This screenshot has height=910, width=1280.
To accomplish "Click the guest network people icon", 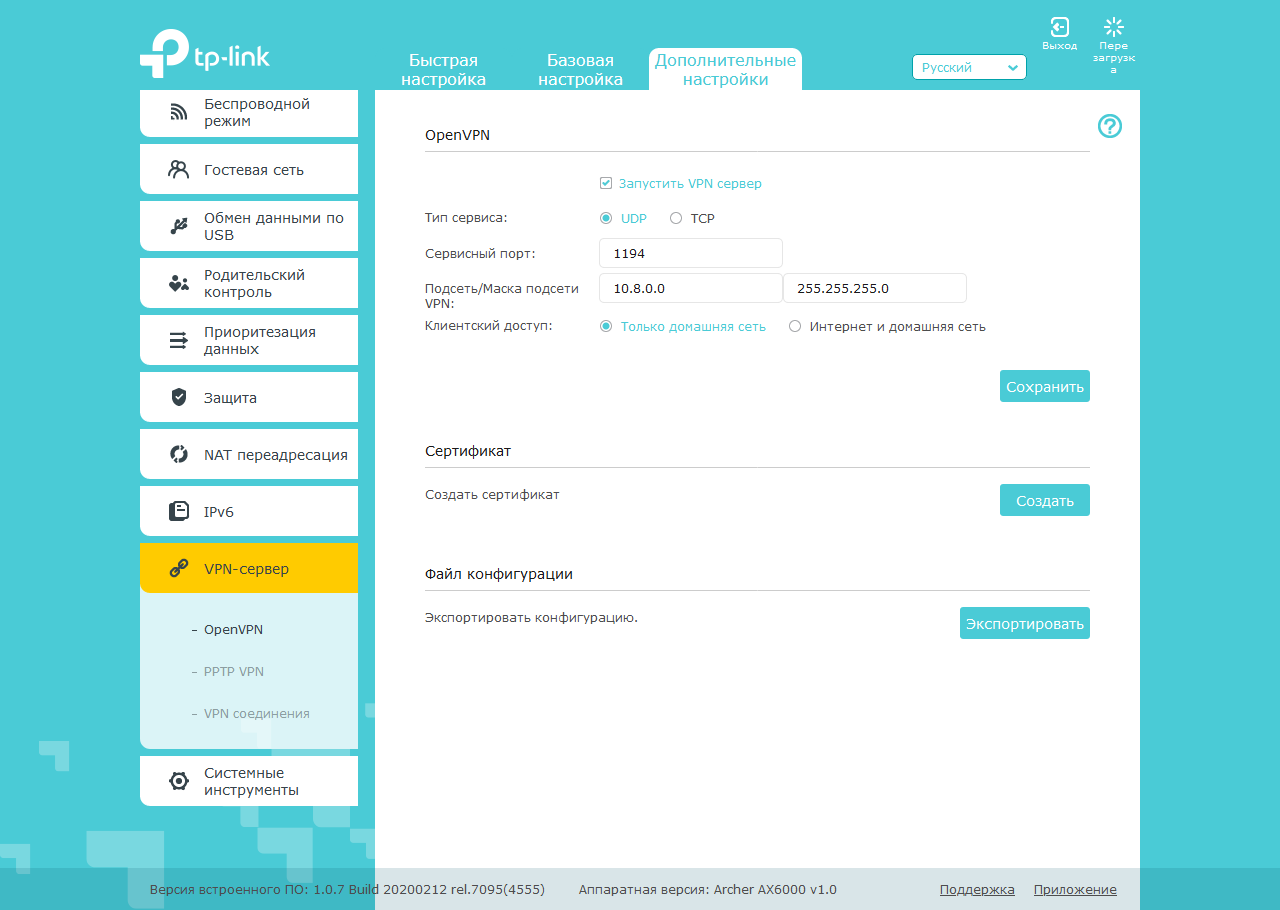I will pos(179,169).
